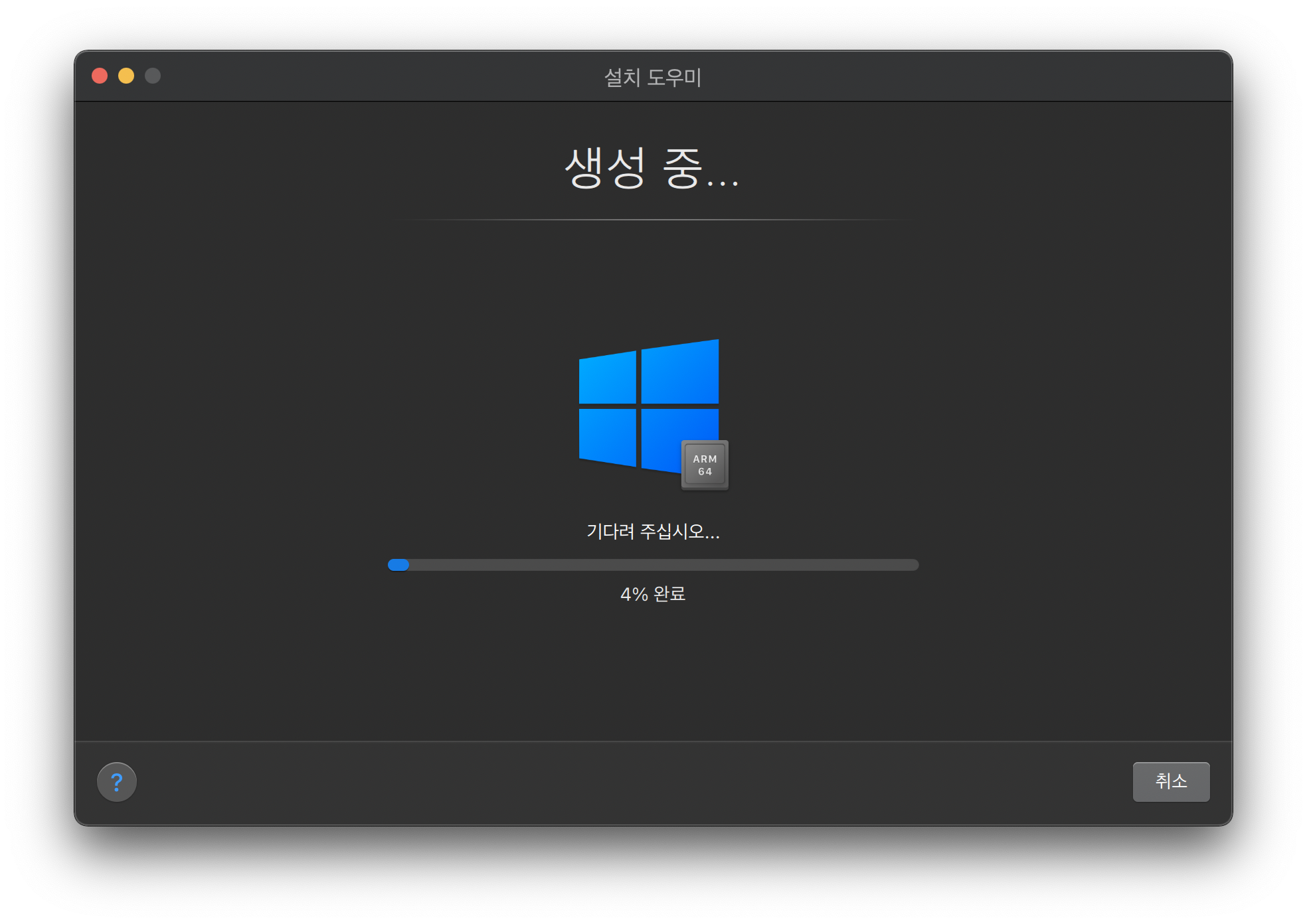This screenshot has width=1307, height=924.
Task: Click the 설치 도우미 window title
Action: tap(653, 77)
